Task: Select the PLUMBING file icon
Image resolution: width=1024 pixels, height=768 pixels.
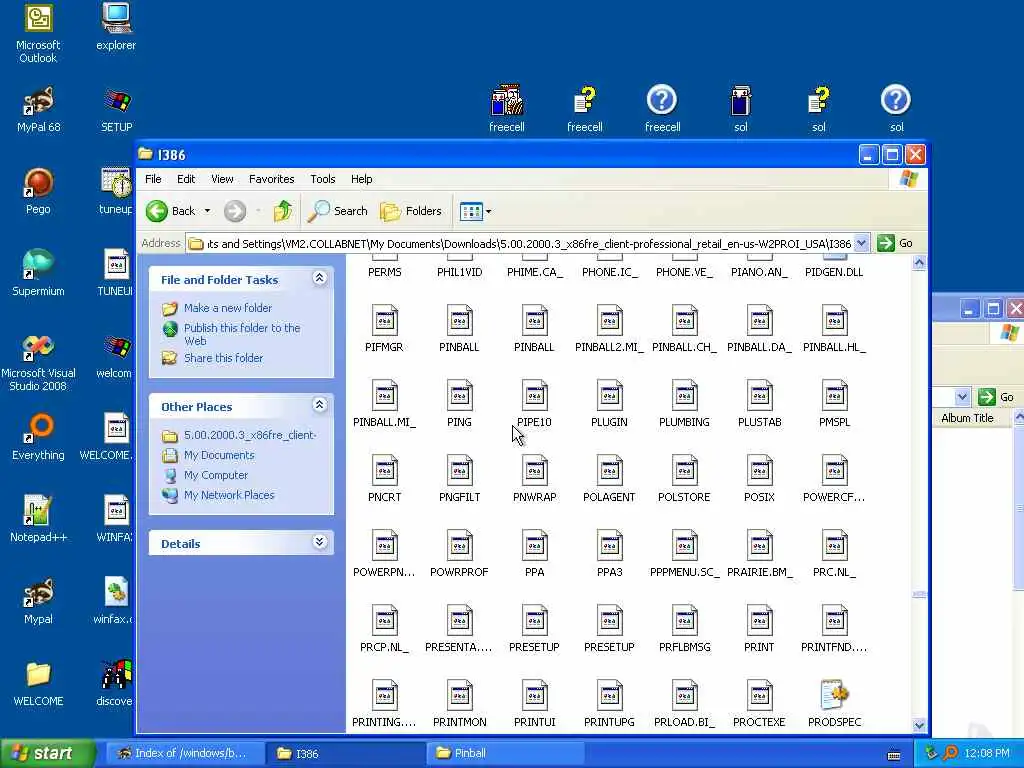Action: click(x=684, y=396)
